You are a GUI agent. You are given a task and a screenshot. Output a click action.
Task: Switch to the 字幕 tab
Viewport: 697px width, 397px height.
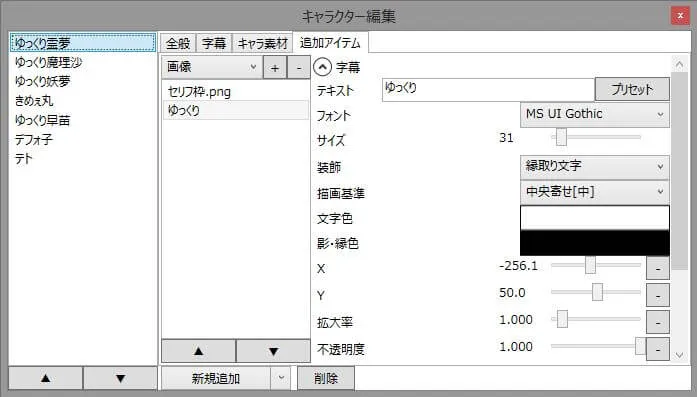coord(214,43)
